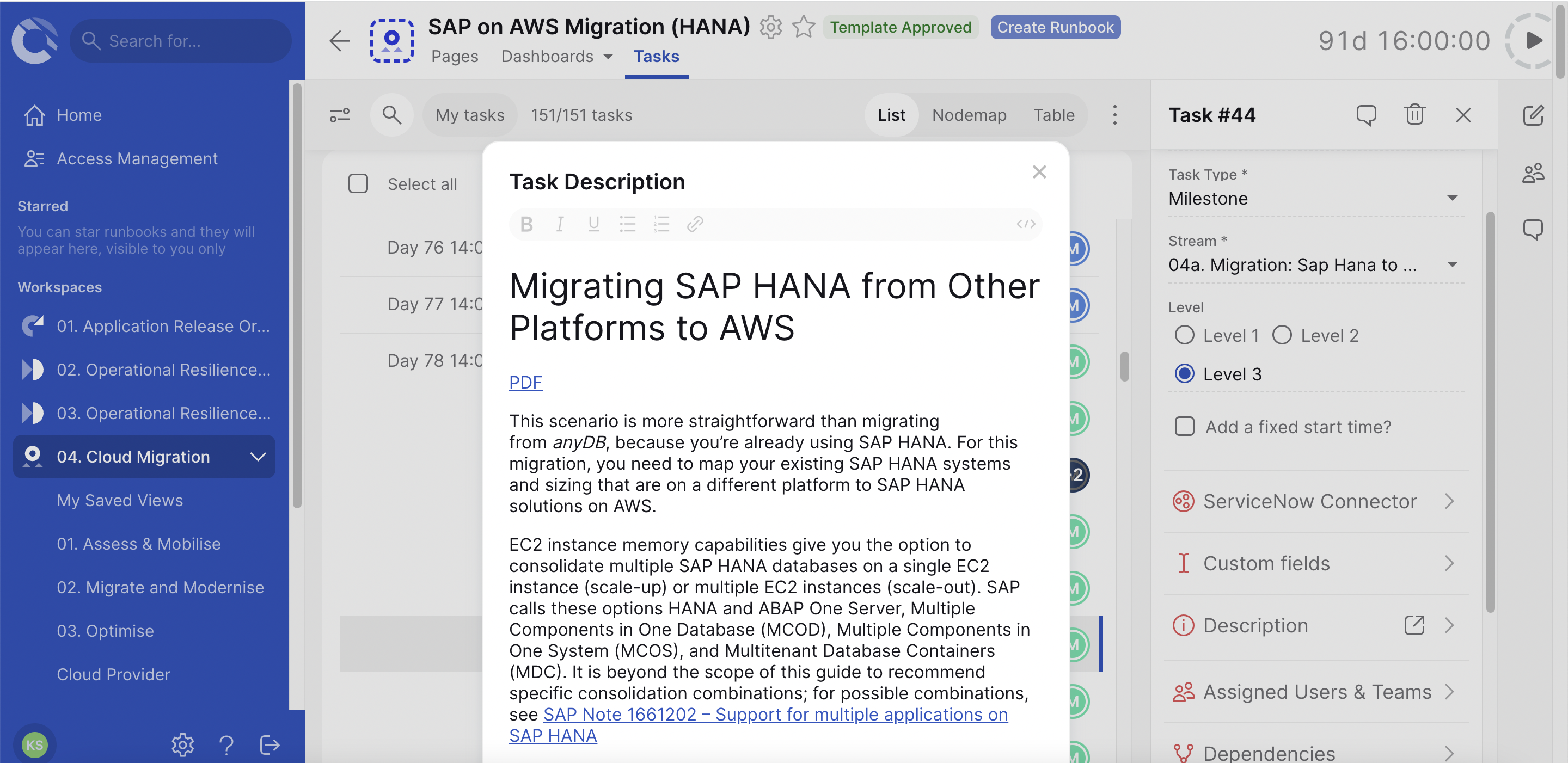The image size is (1568, 763).
Task: Open the Task Type dropdown showing Milestone
Action: pos(1316,198)
